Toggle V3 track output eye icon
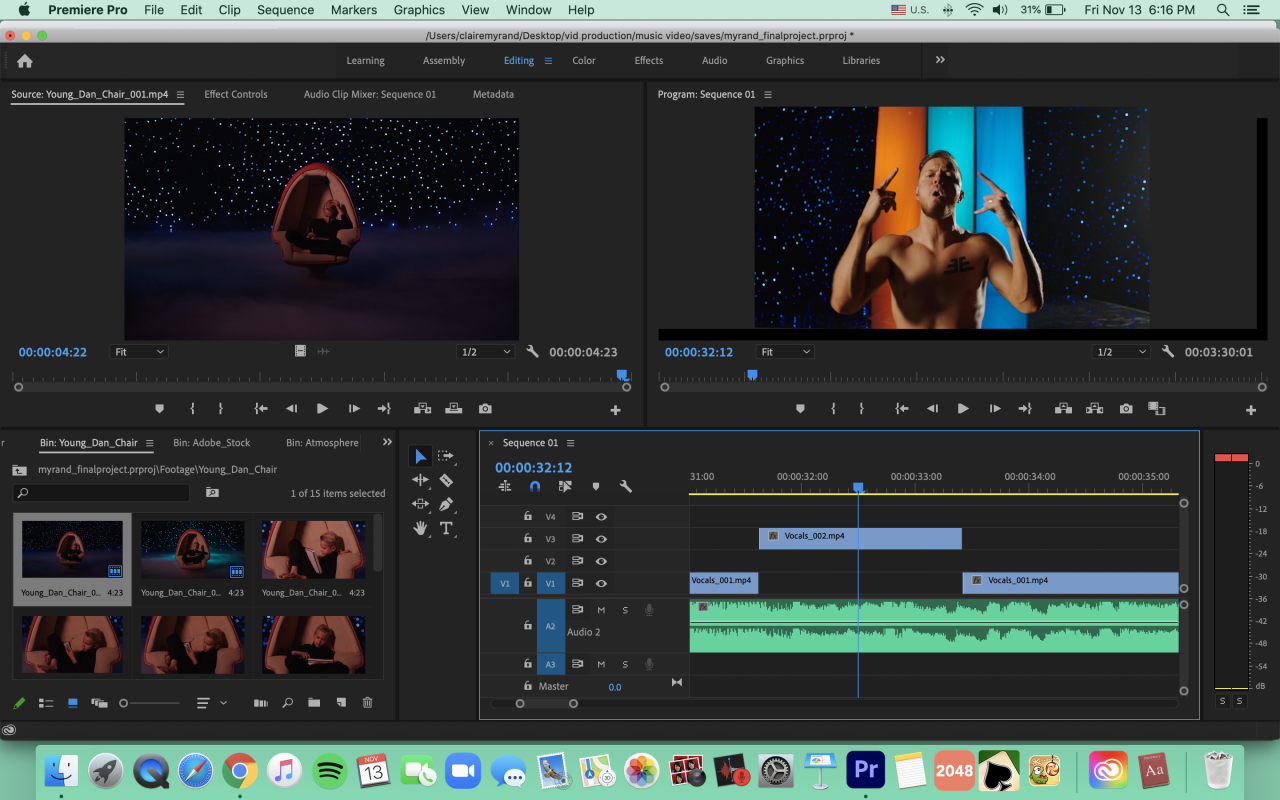The image size is (1280, 800). pos(601,539)
